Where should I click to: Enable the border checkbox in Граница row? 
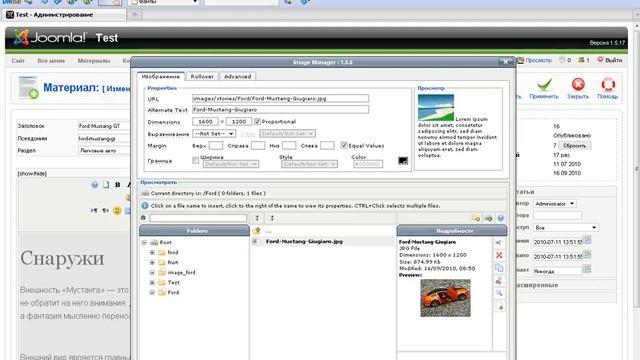[196, 160]
